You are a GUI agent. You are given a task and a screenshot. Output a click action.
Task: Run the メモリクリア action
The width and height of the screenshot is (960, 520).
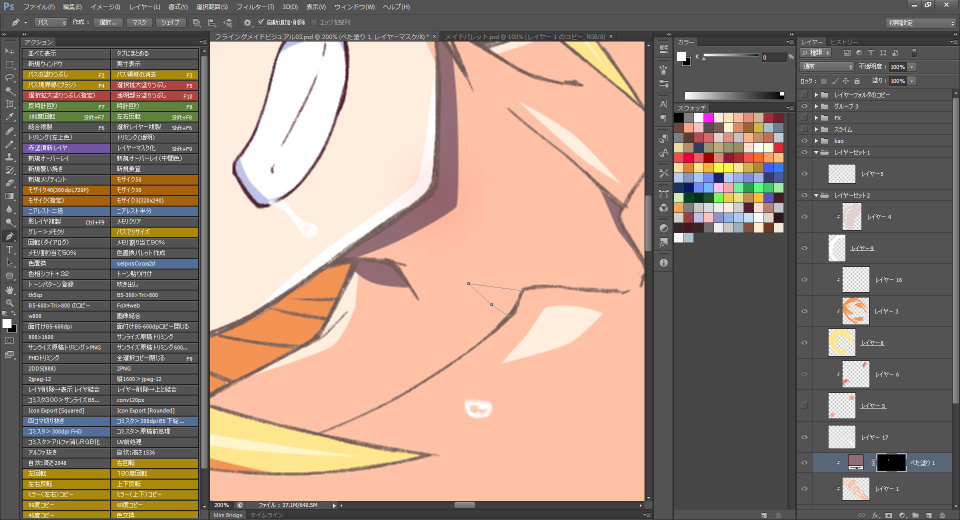point(154,221)
